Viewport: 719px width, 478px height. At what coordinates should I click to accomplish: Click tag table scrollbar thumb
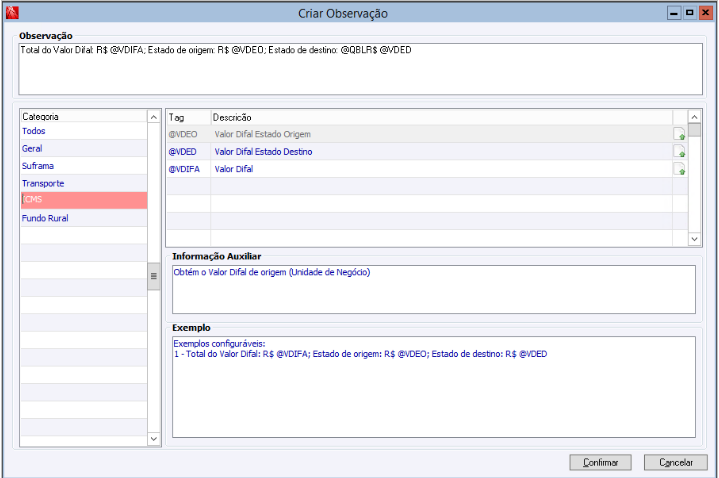[x=694, y=130]
